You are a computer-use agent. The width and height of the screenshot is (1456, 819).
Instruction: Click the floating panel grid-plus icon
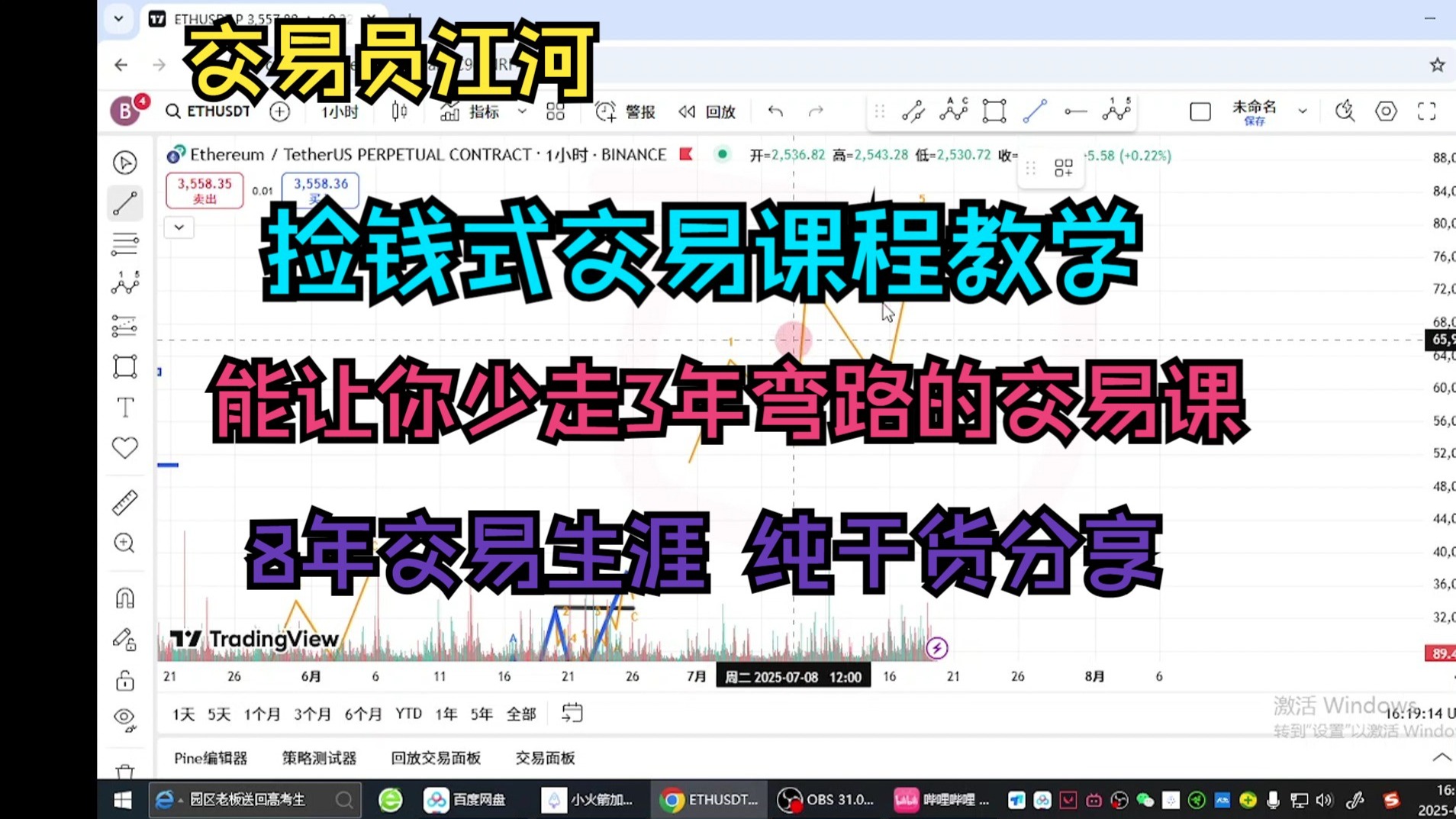coord(1064,168)
